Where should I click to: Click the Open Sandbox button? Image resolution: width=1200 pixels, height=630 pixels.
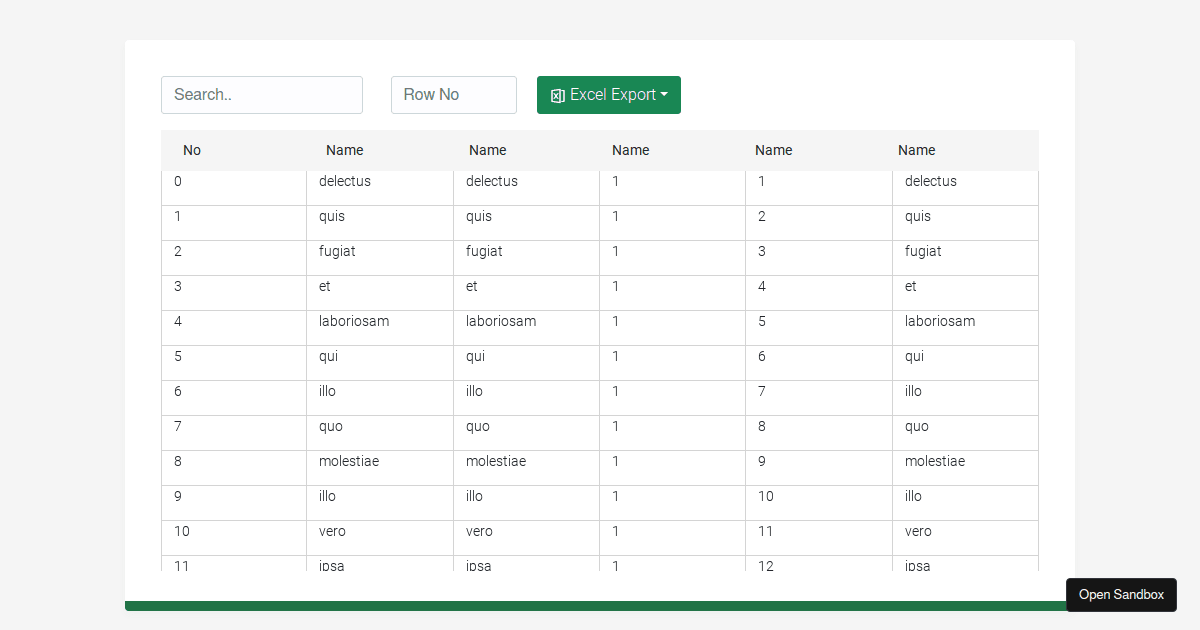pyautogui.click(x=1121, y=594)
